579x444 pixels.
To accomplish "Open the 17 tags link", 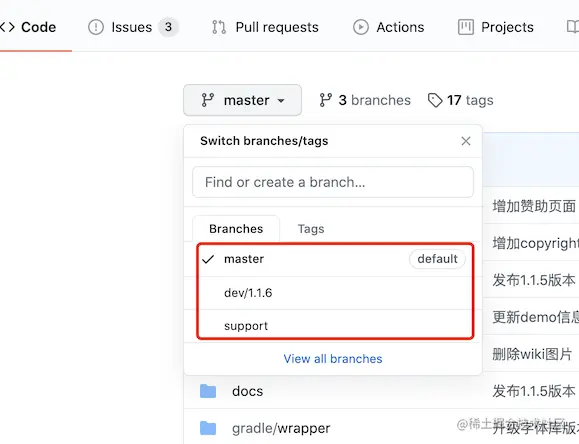I will pyautogui.click(x=460, y=100).
